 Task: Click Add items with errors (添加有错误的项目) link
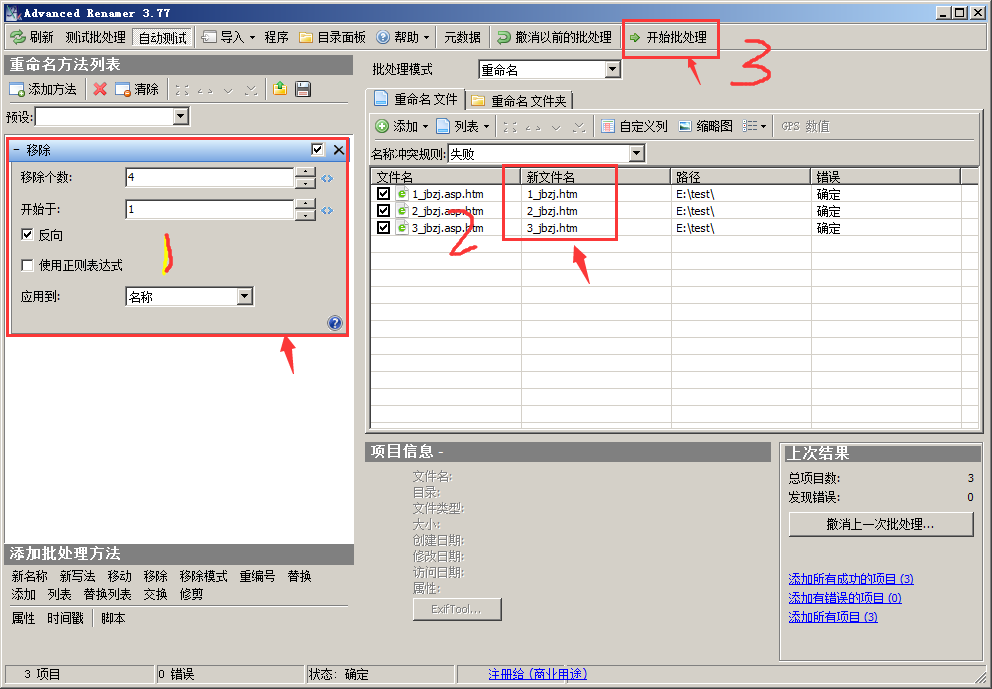[x=845, y=598]
